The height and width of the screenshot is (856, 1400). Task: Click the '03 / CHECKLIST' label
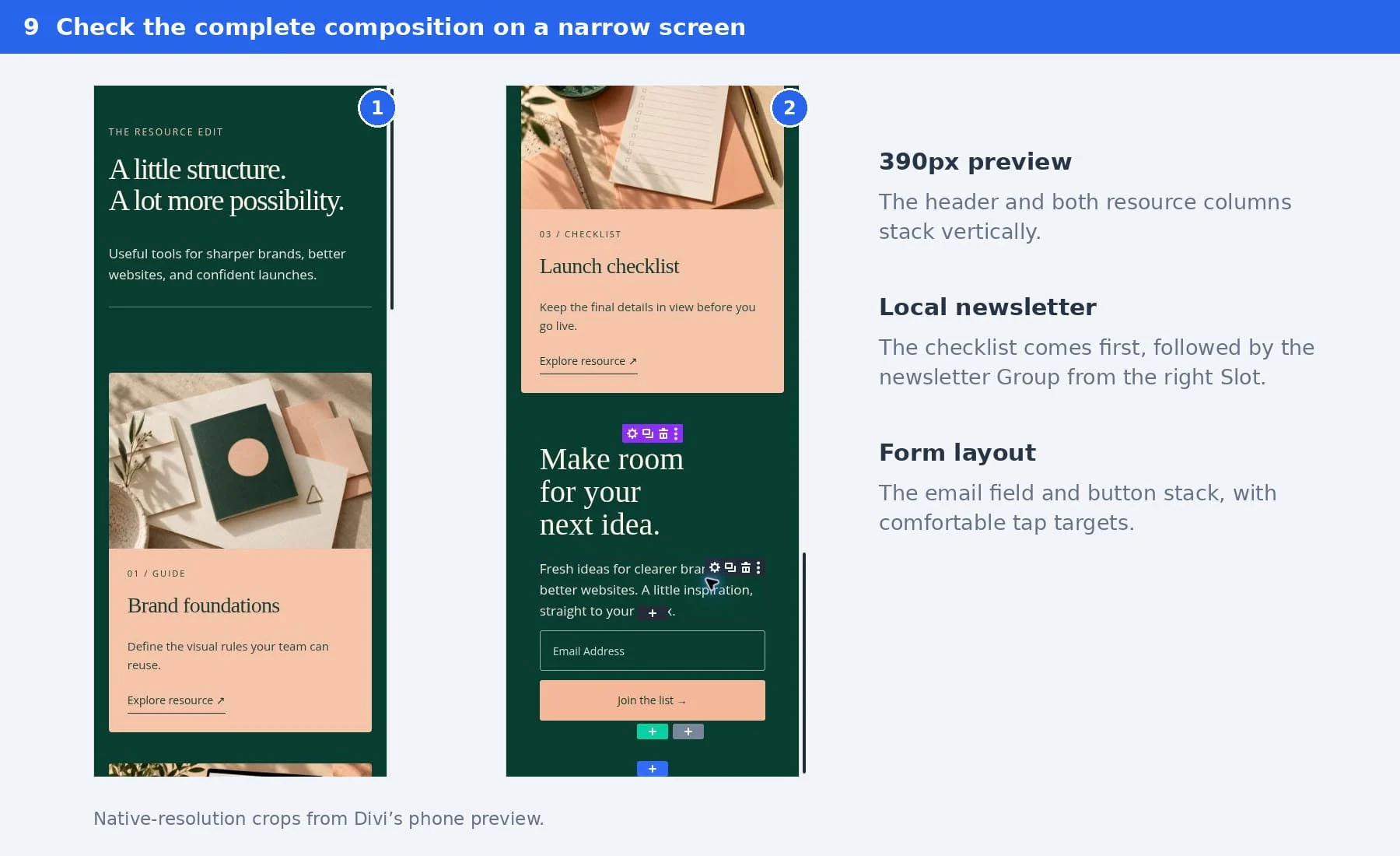(580, 234)
